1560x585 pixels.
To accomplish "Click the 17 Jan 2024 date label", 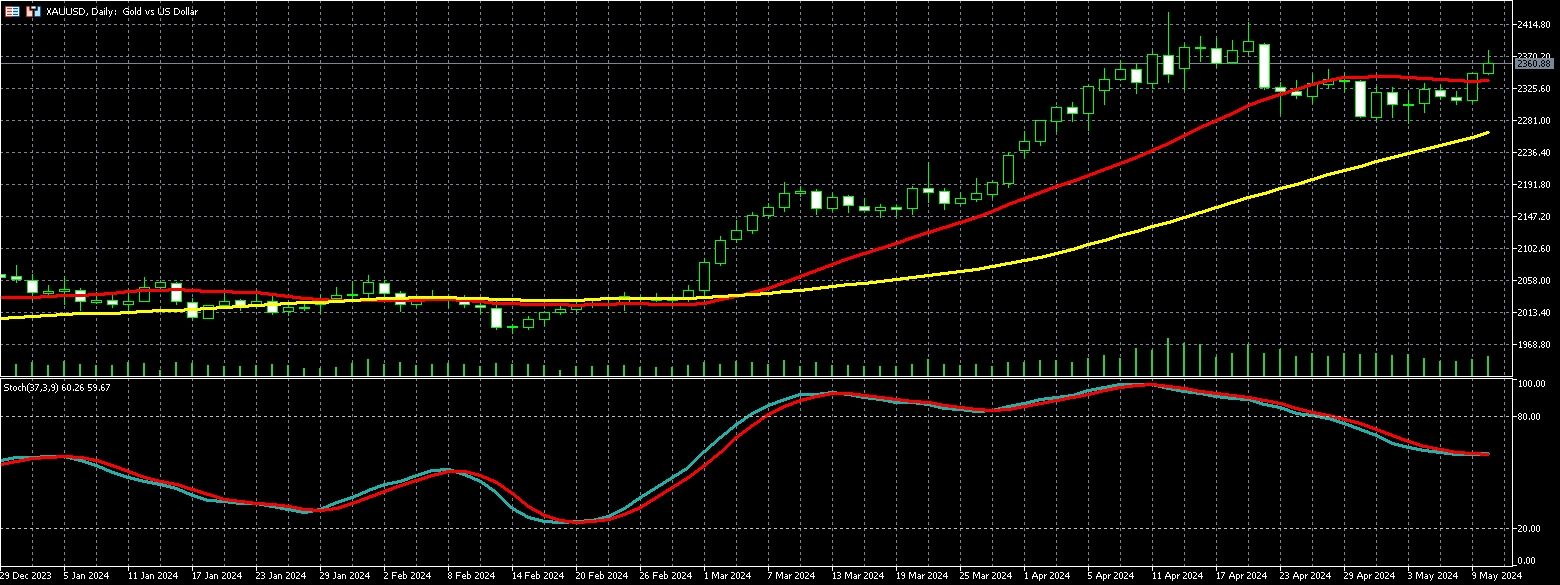I will [217, 576].
